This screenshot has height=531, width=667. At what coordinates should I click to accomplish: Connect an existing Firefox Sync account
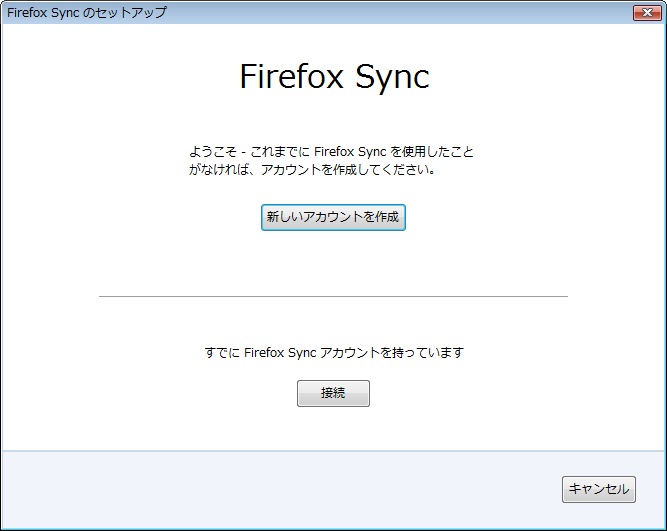click(x=333, y=393)
